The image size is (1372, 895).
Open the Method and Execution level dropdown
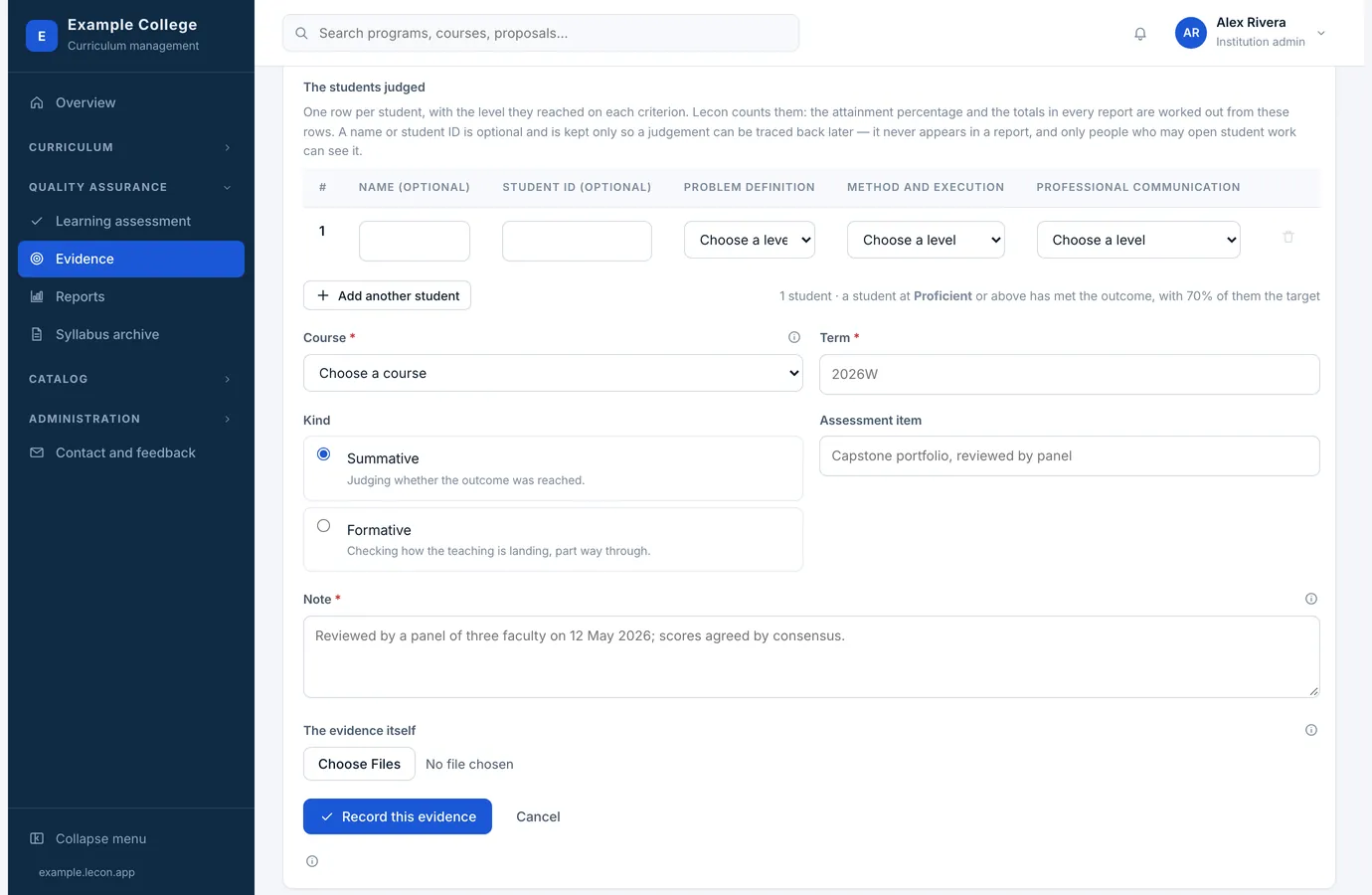pos(926,240)
